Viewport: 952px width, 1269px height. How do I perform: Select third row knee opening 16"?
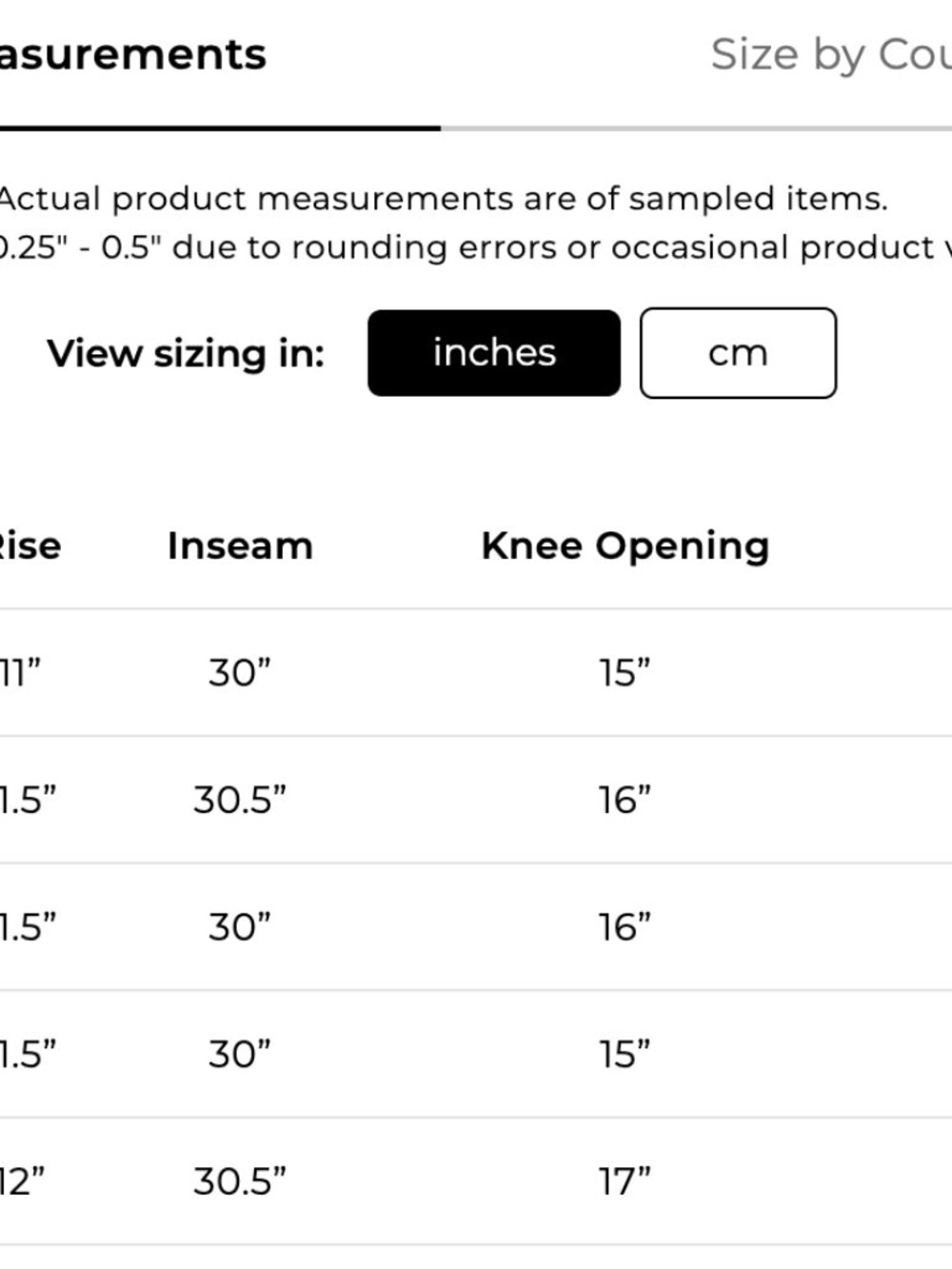(x=625, y=927)
